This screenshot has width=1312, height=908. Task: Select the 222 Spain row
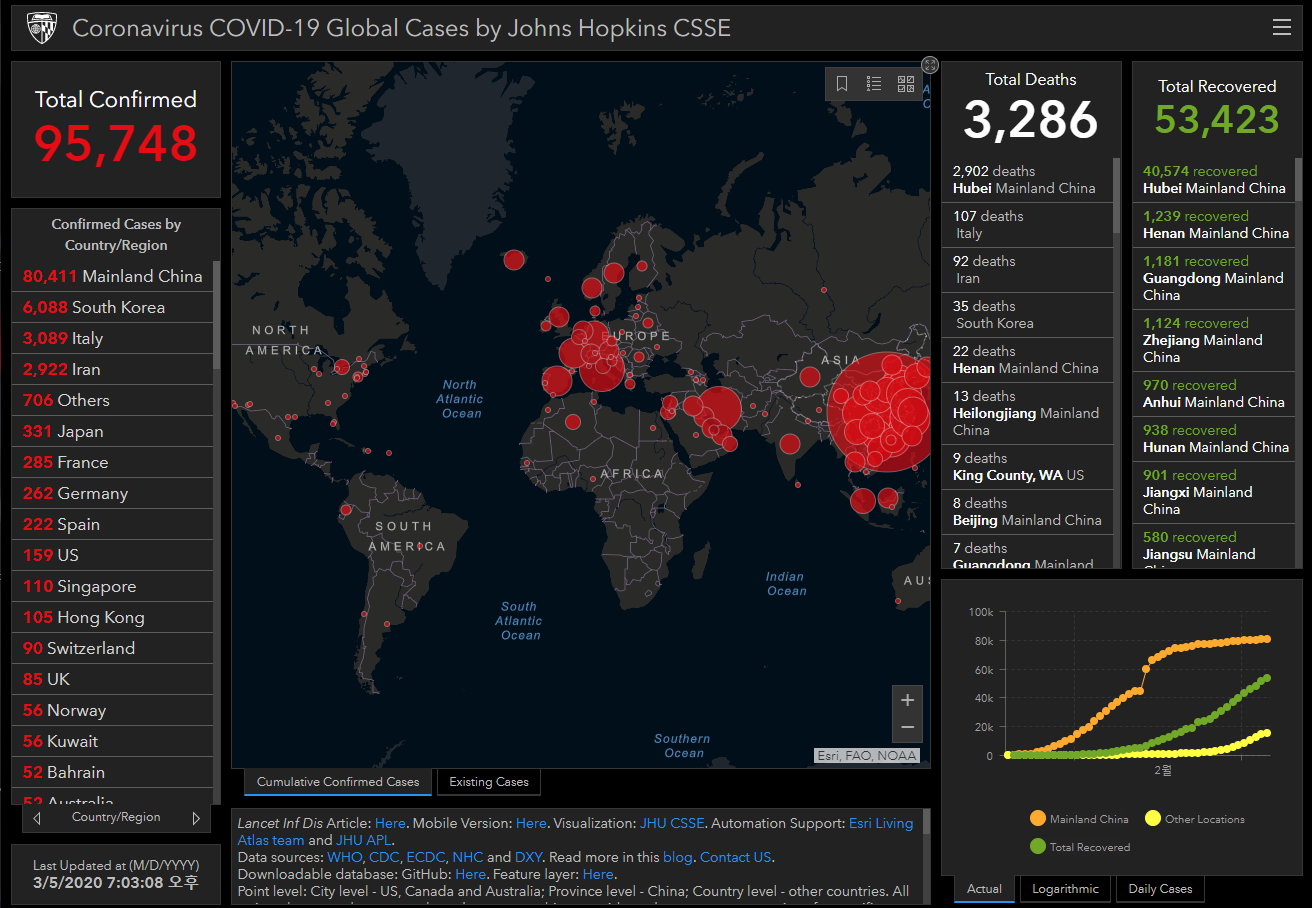pyautogui.click(x=113, y=524)
